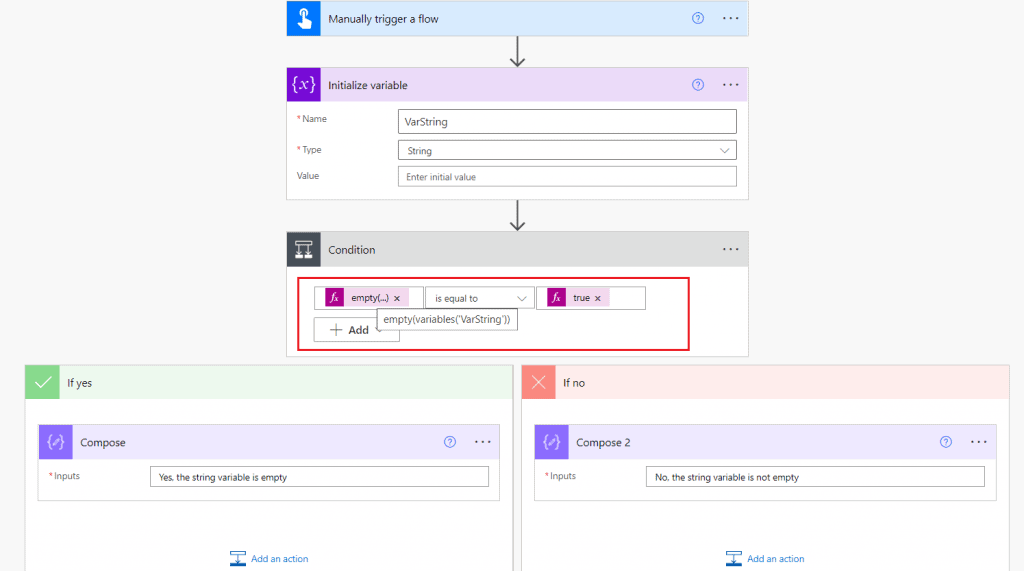Image resolution: width=1024 pixels, height=571 pixels.
Task: Click Compose 2 Inputs field with No text
Action: pos(815,477)
